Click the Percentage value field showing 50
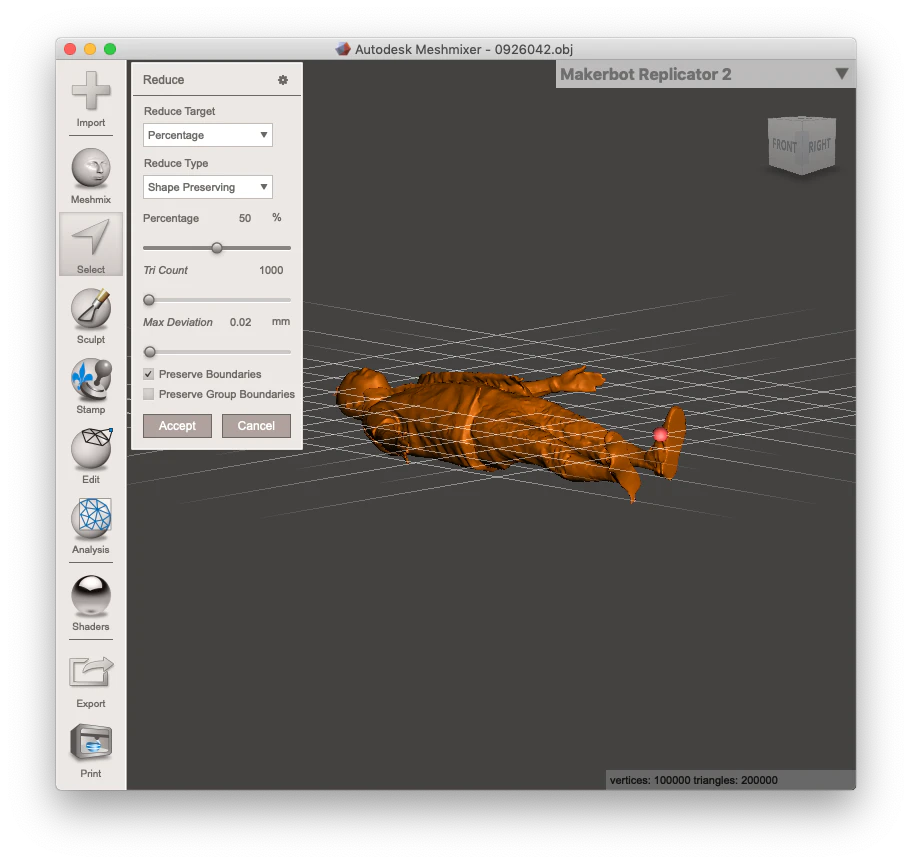The height and width of the screenshot is (864, 912). [x=245, y=218]
